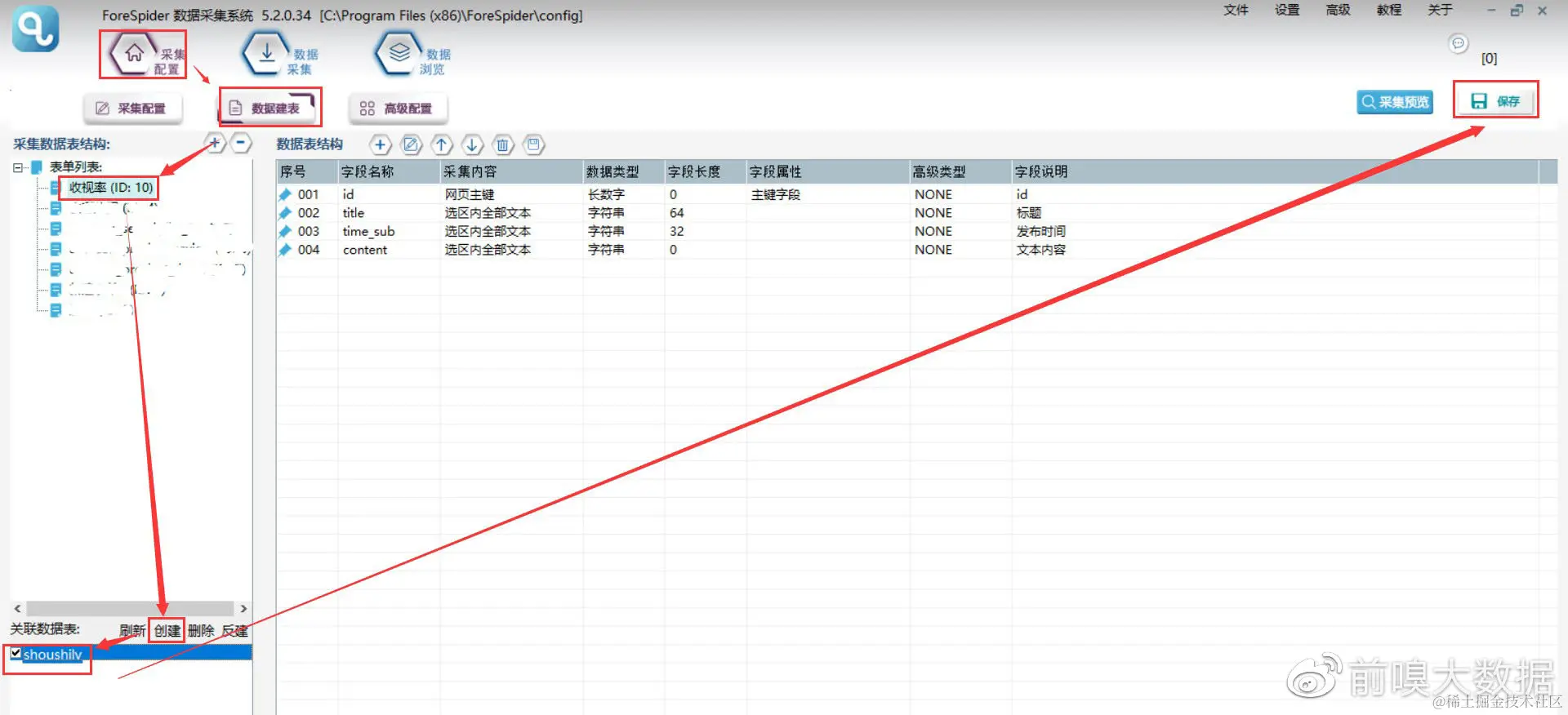Click the horizontal scrollbar left arrow

tap(17, 609)
